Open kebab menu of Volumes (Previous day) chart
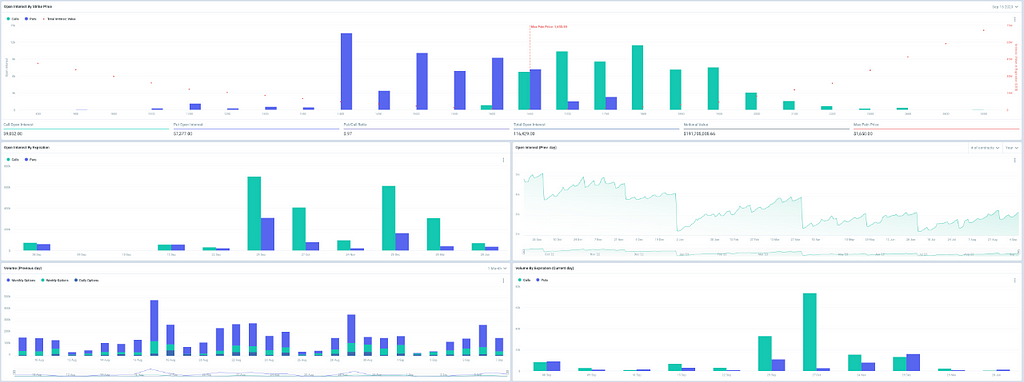 (503, 280)
